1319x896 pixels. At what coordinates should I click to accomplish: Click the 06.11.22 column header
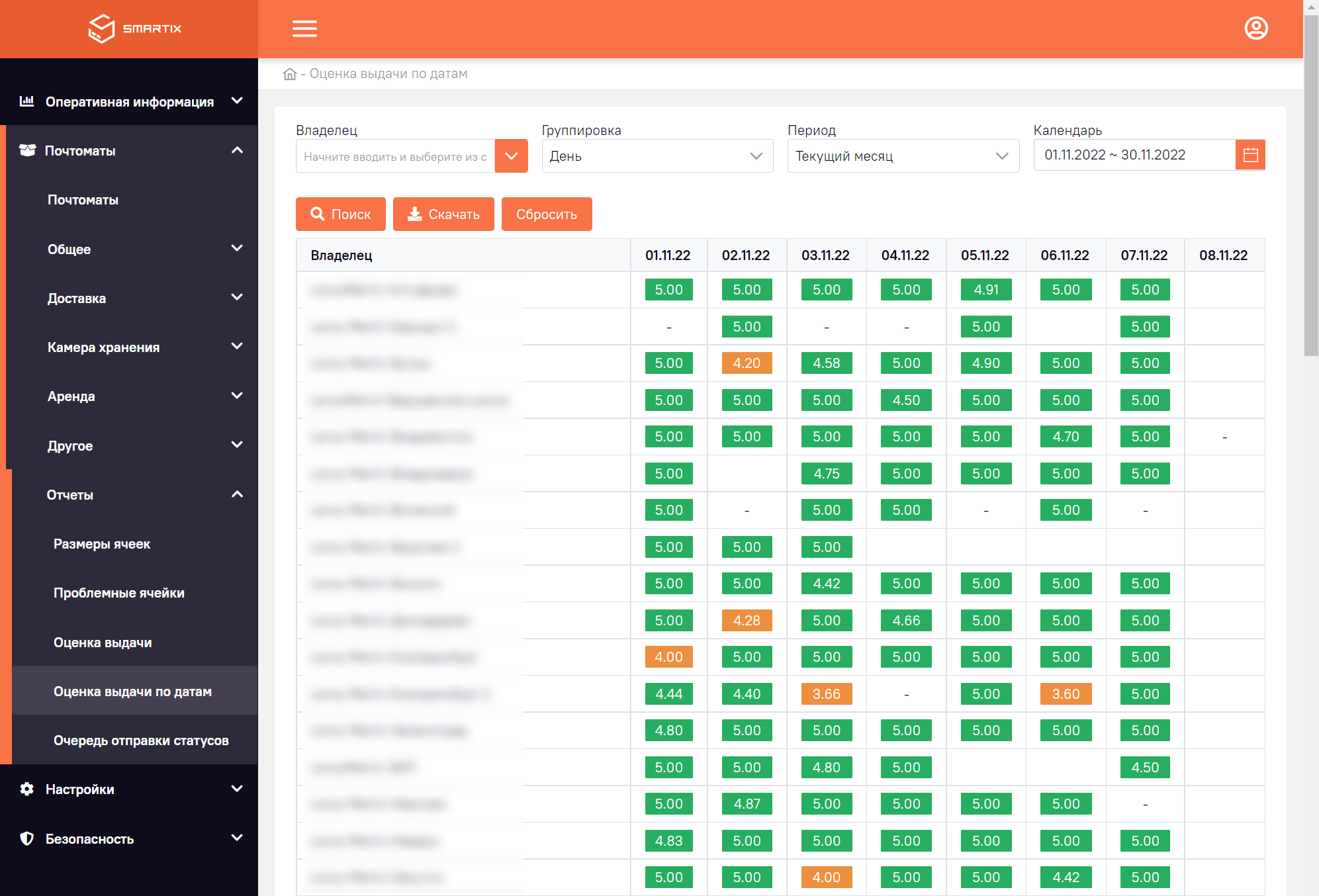(x=1065, y=255)
